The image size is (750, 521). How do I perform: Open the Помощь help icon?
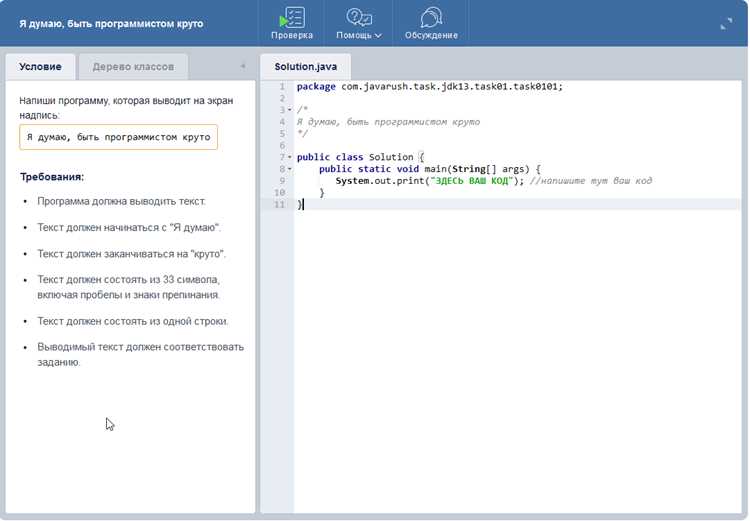[359, 17]
